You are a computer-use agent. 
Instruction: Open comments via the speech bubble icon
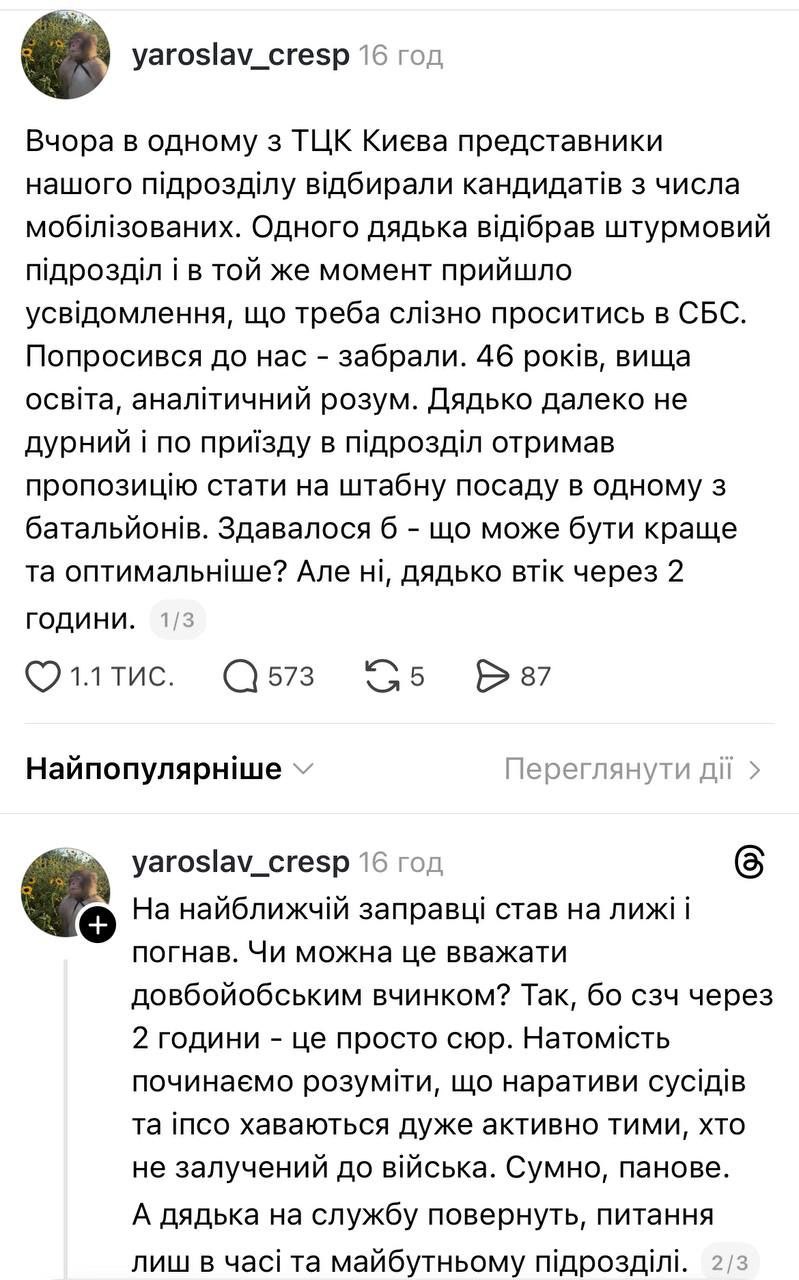(x=241, y=677)
